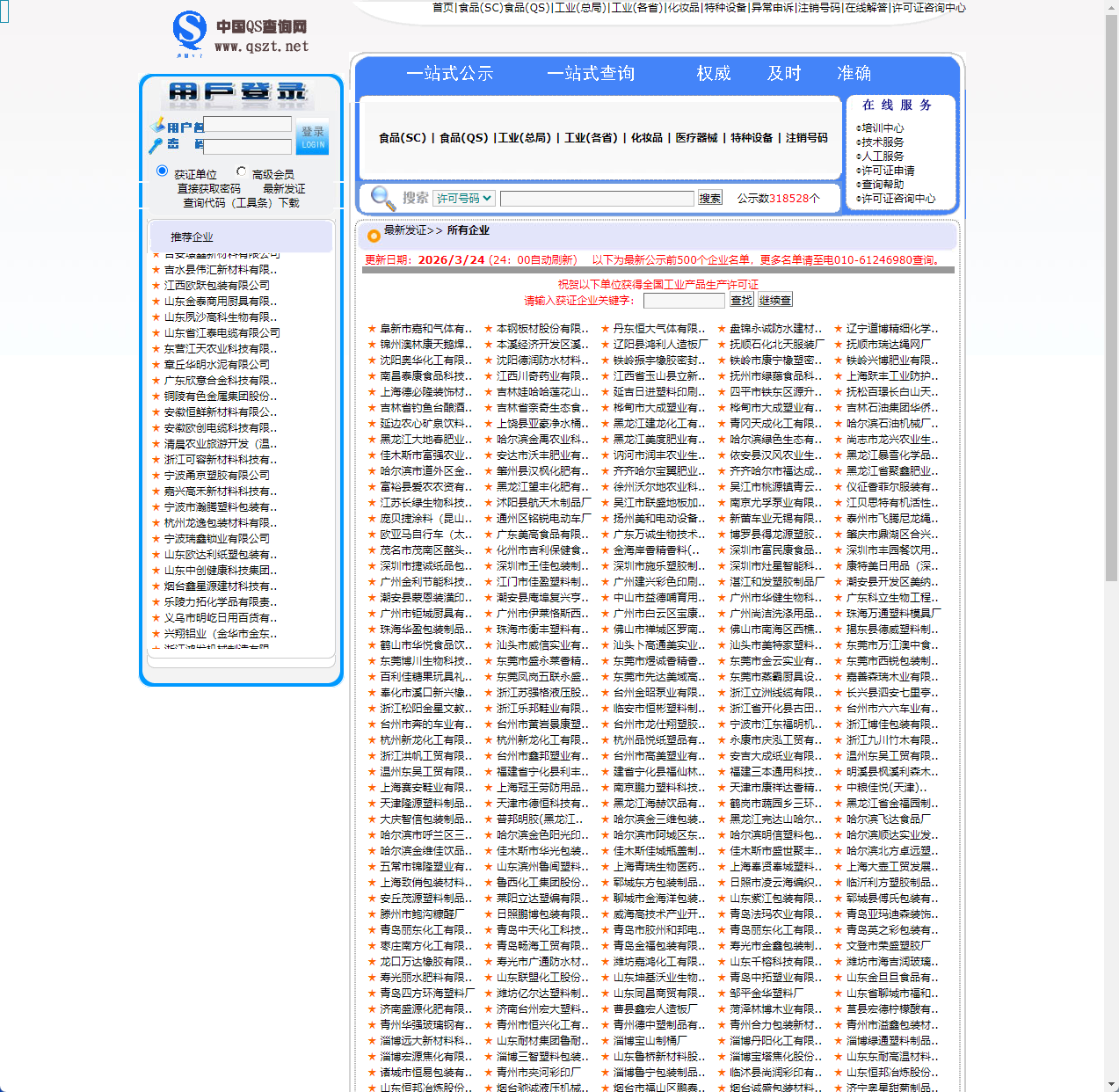Viewport: 1119px width, 1092px height.
Task: Click the 登录 LOGIN button
Action: point(312,137)
